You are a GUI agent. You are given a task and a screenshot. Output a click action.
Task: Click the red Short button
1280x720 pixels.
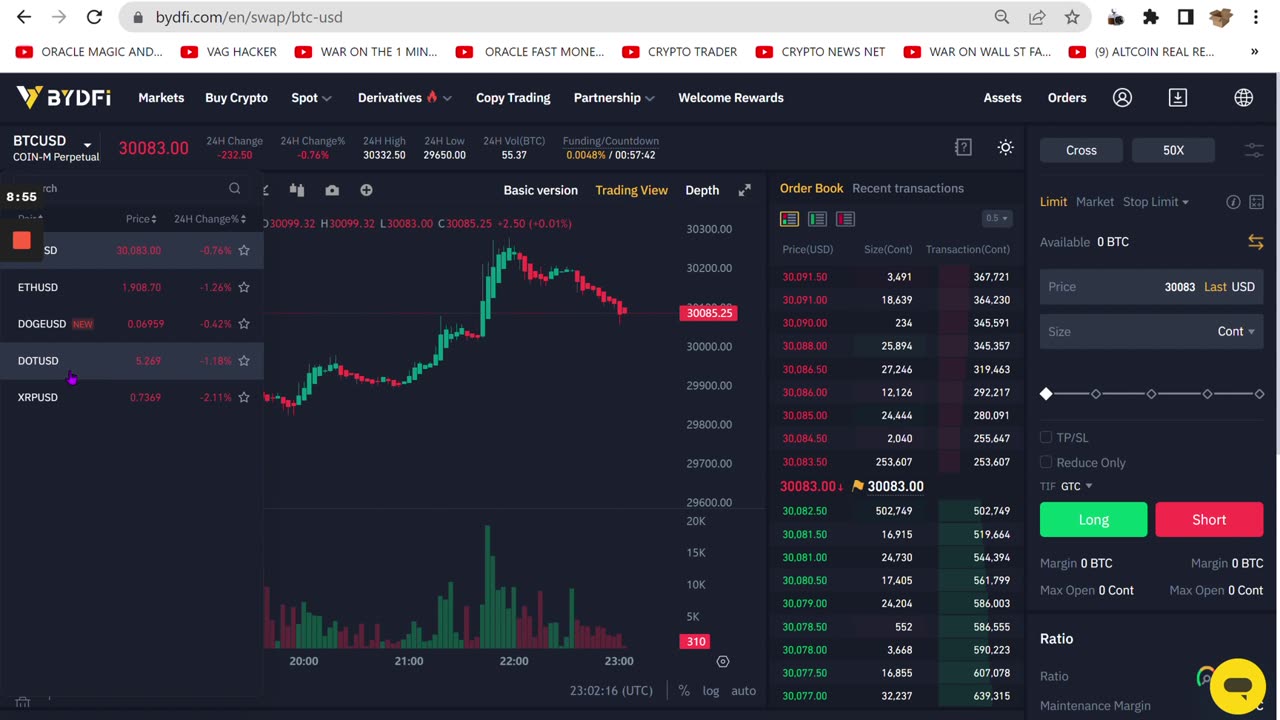coord(1209,520)
